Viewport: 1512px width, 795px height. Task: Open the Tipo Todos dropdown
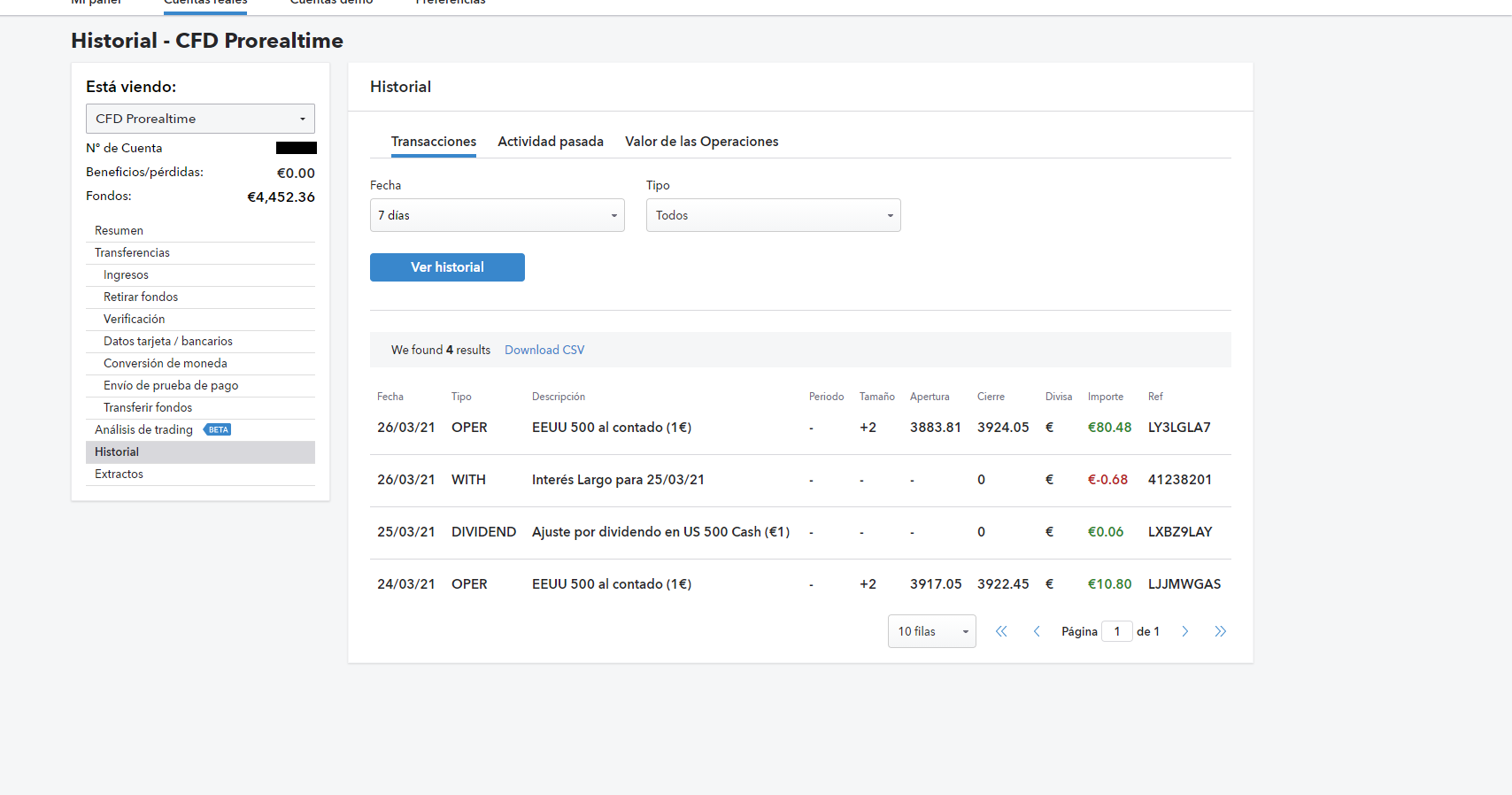point(773,215)
